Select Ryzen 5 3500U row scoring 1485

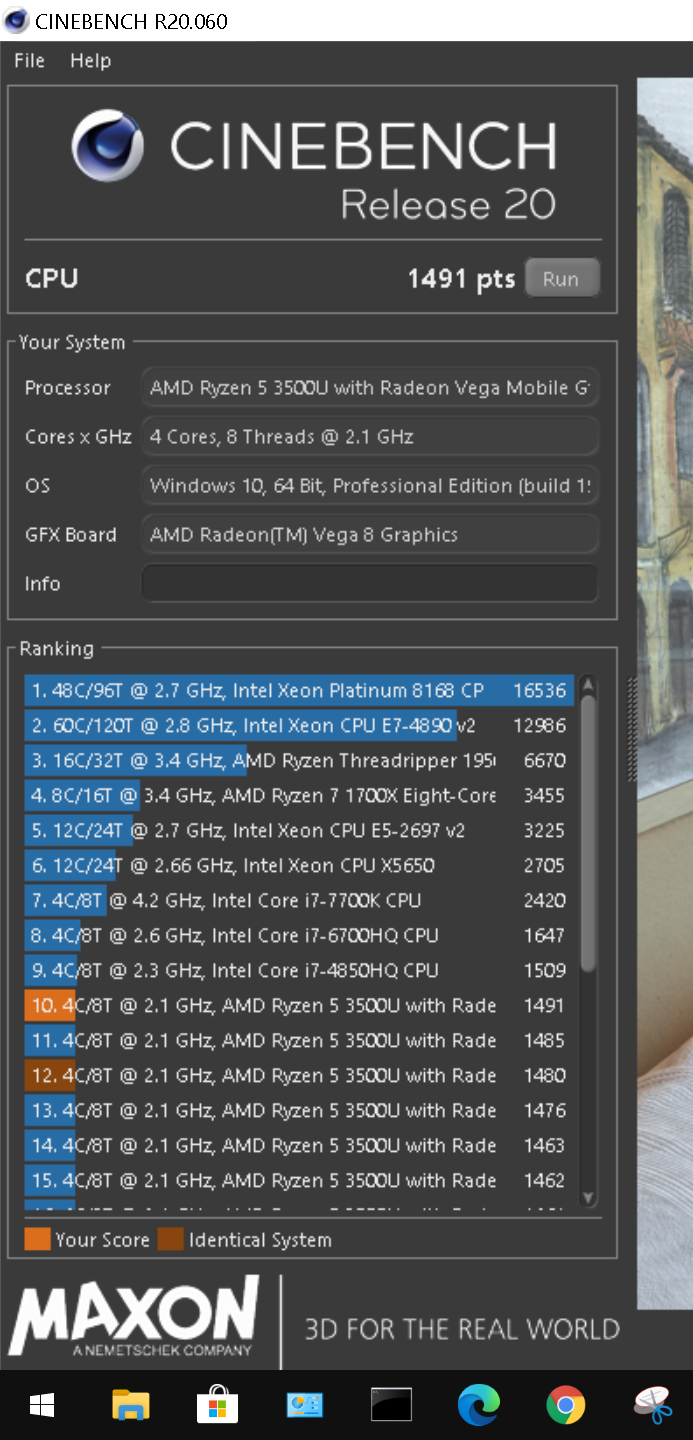(299, 1041)
